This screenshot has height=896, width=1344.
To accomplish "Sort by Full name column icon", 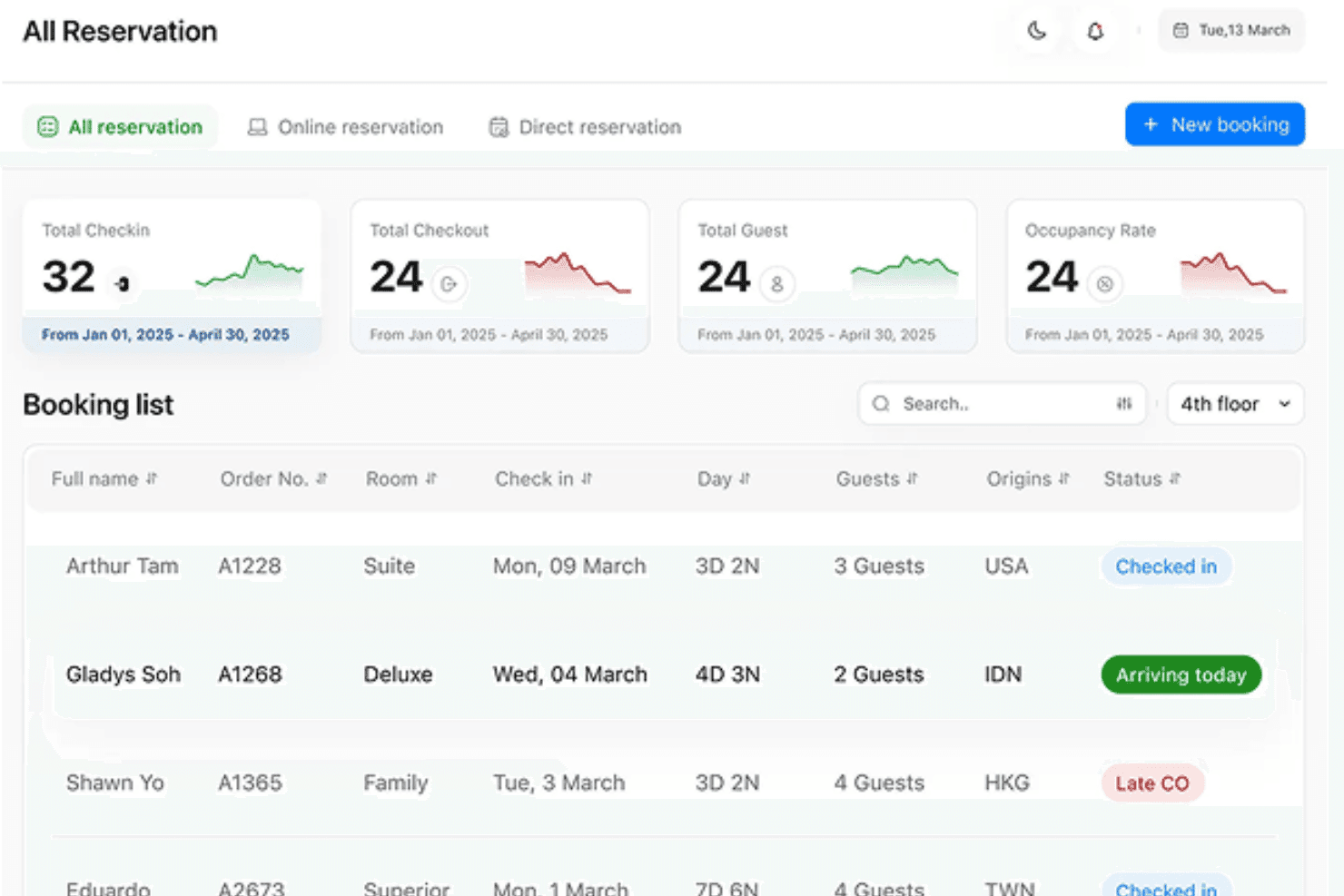I will 152,478.
